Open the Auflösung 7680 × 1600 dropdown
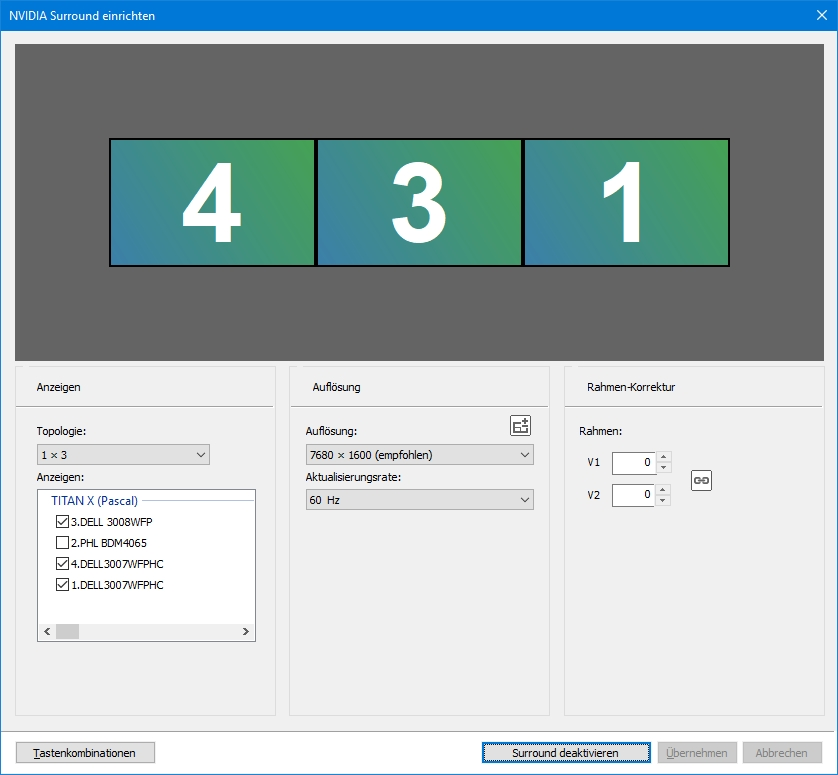The width and height of the screenshot is (838, 775). (420, 455)
